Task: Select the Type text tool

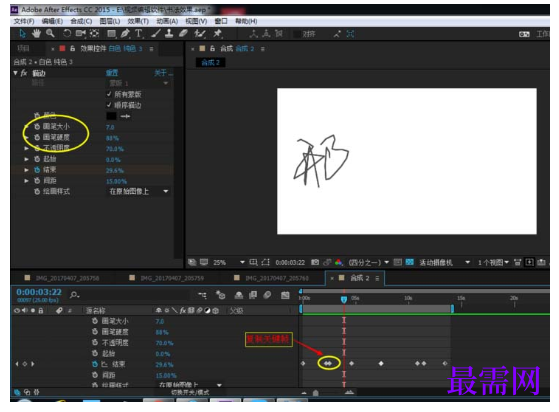Action: coord(139,34)
